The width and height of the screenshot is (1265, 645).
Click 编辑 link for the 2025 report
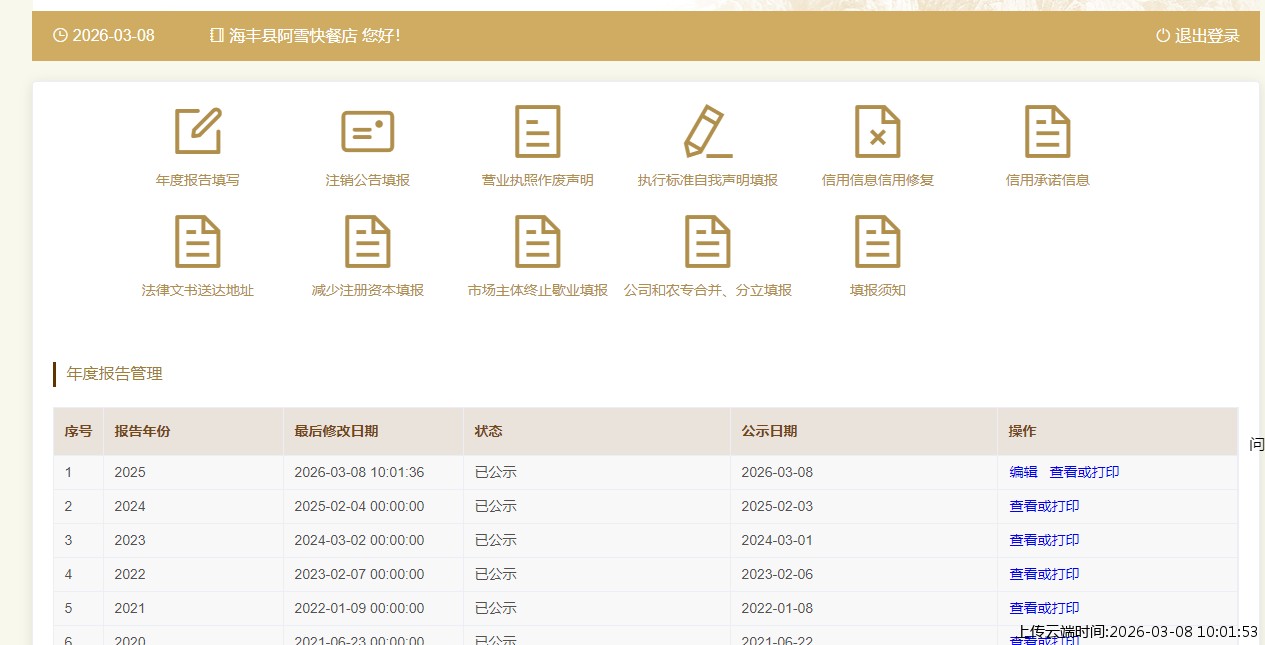[x=1023, y=472]
